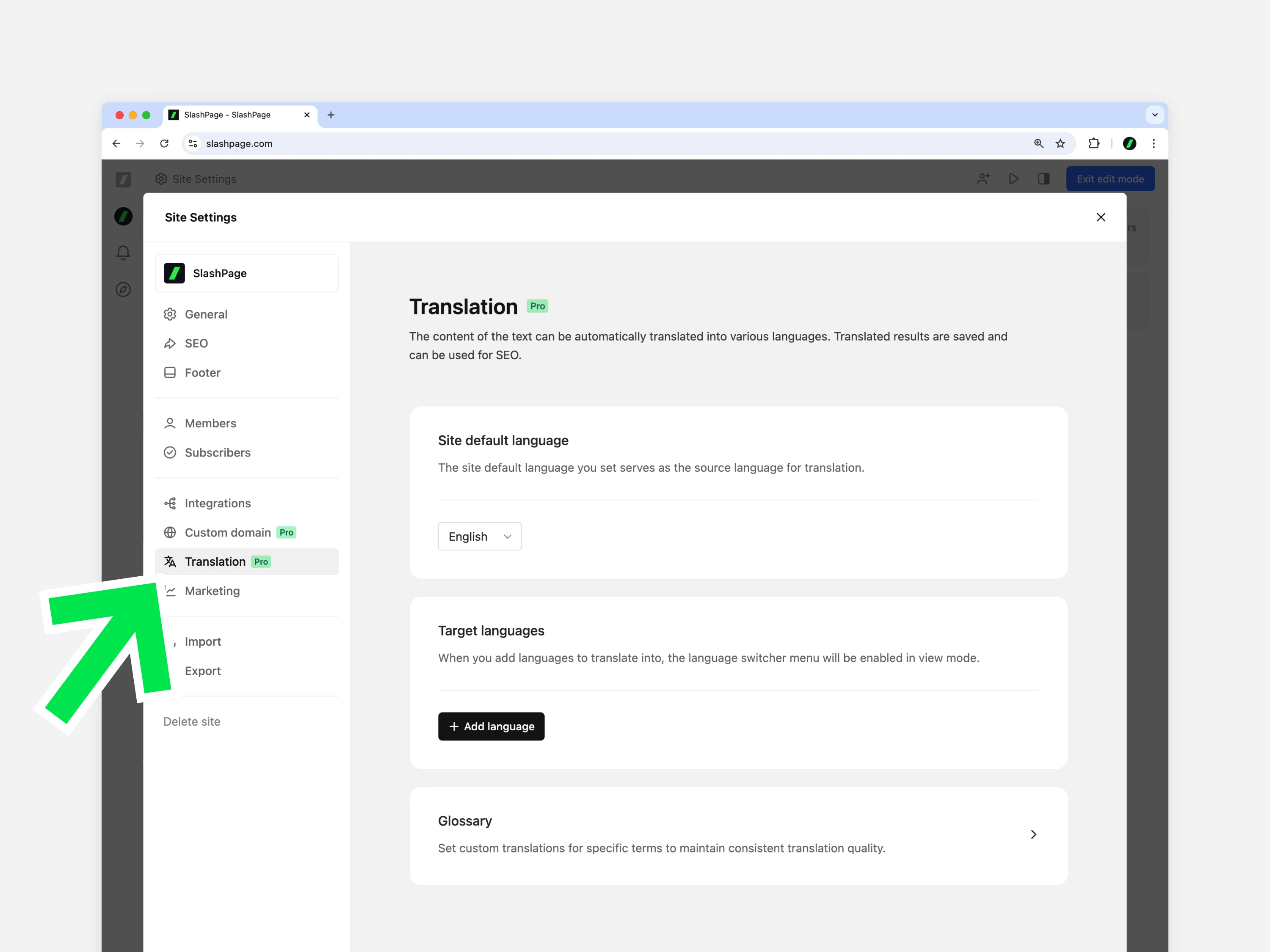This screenshot has width=1270, height=952.
Task: Click the browser back arrow
Action: pos(116,143)
